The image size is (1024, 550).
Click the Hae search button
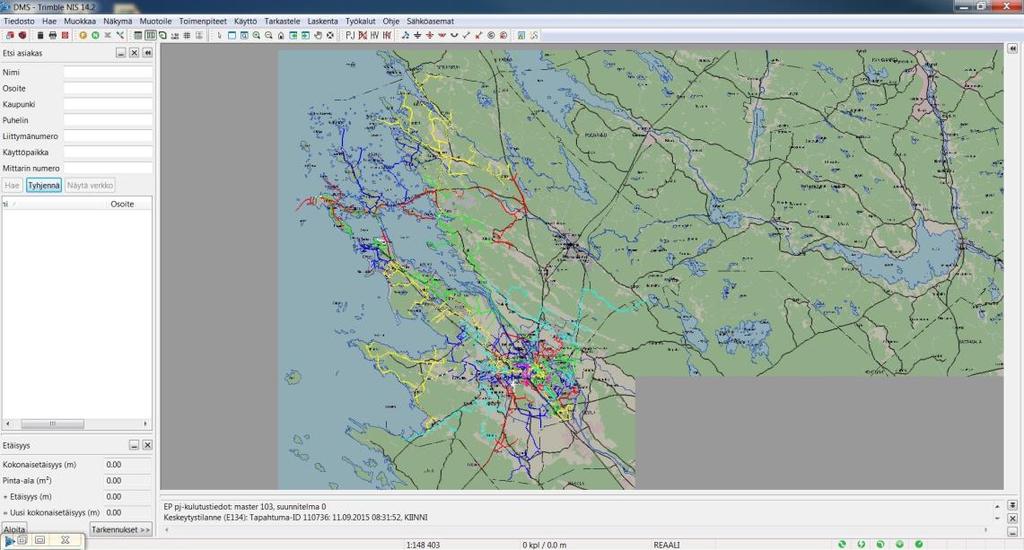pos(12,186)
